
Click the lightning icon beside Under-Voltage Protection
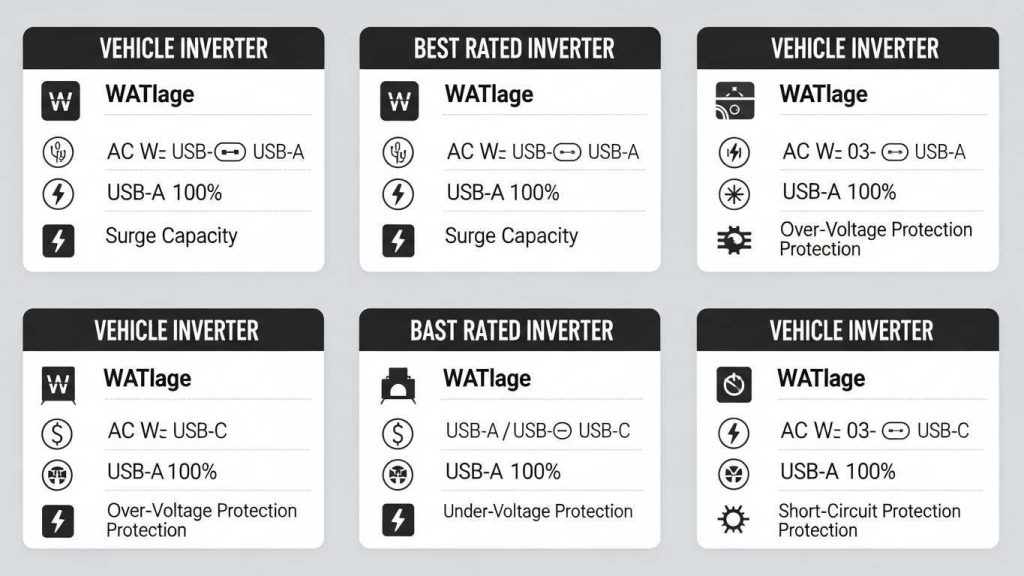coord(398,518)
